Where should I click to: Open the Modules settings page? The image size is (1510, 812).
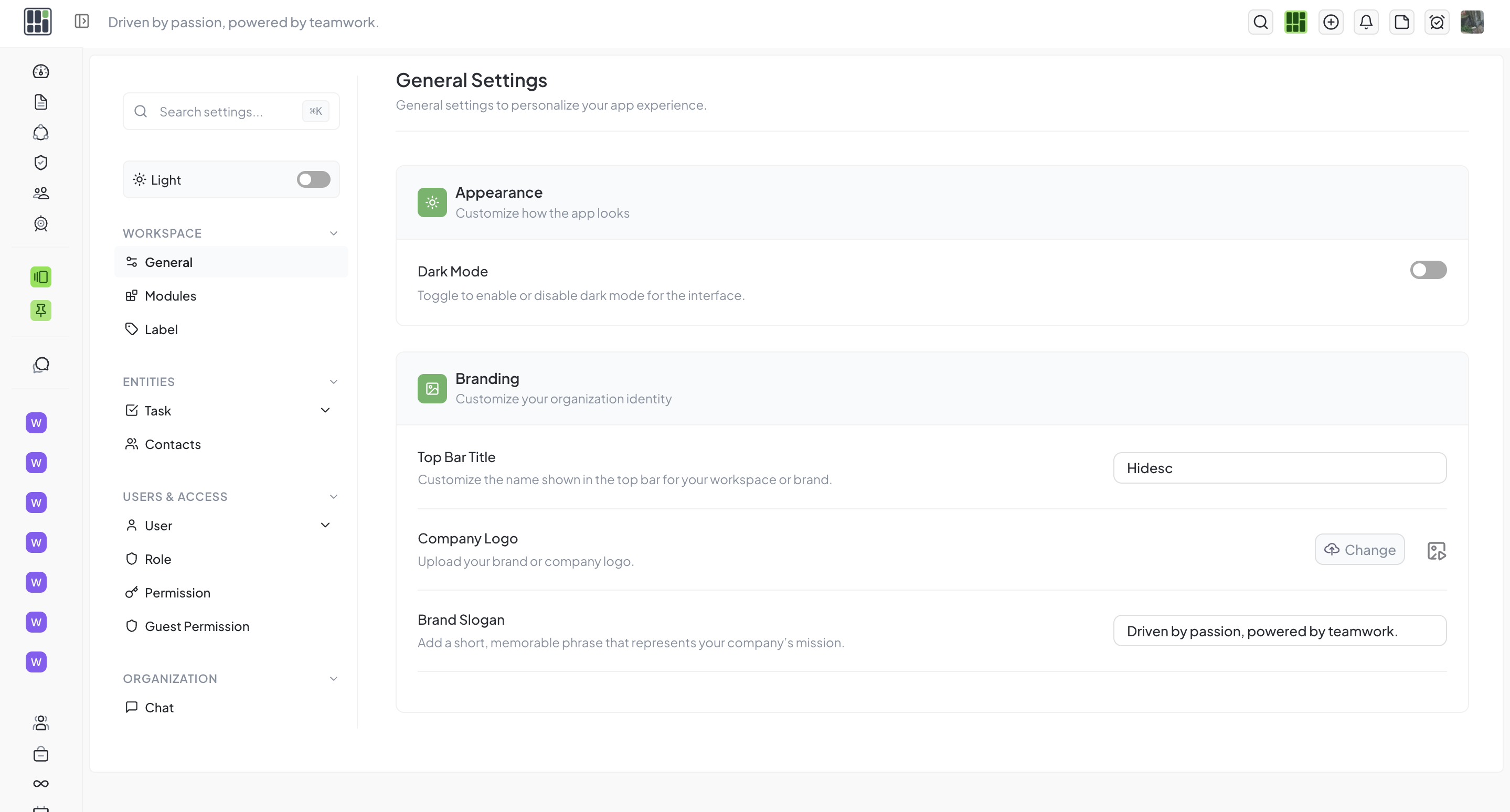coord(170,296)
